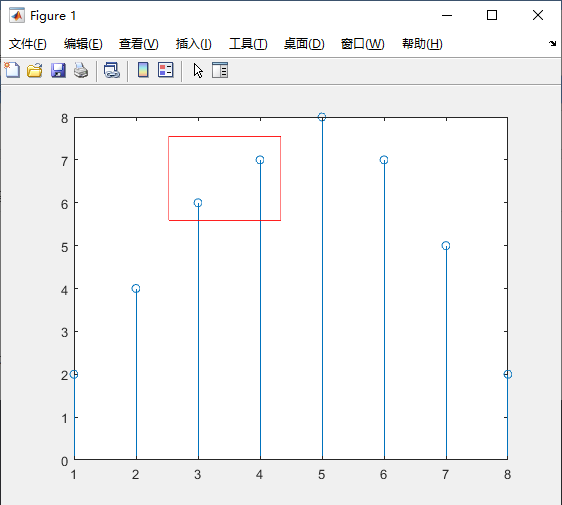Click the Open File folder icon
The width and height of the screenshot is (562, 505).
(35, 70)
